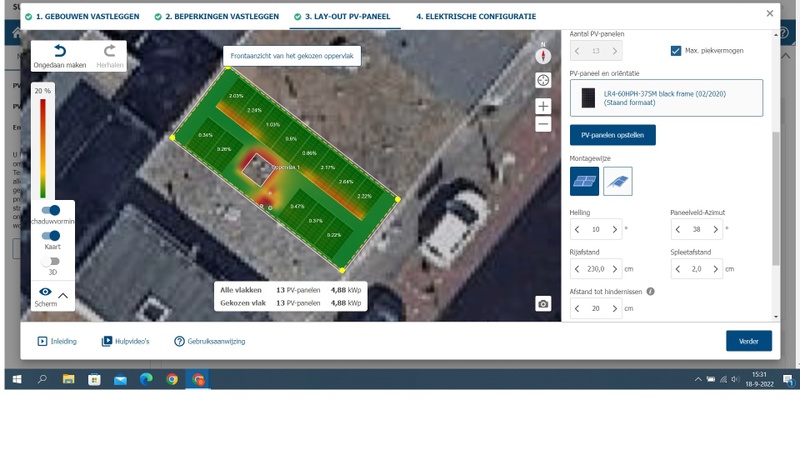Redo with Herhalen arrow

click(110, 51)
